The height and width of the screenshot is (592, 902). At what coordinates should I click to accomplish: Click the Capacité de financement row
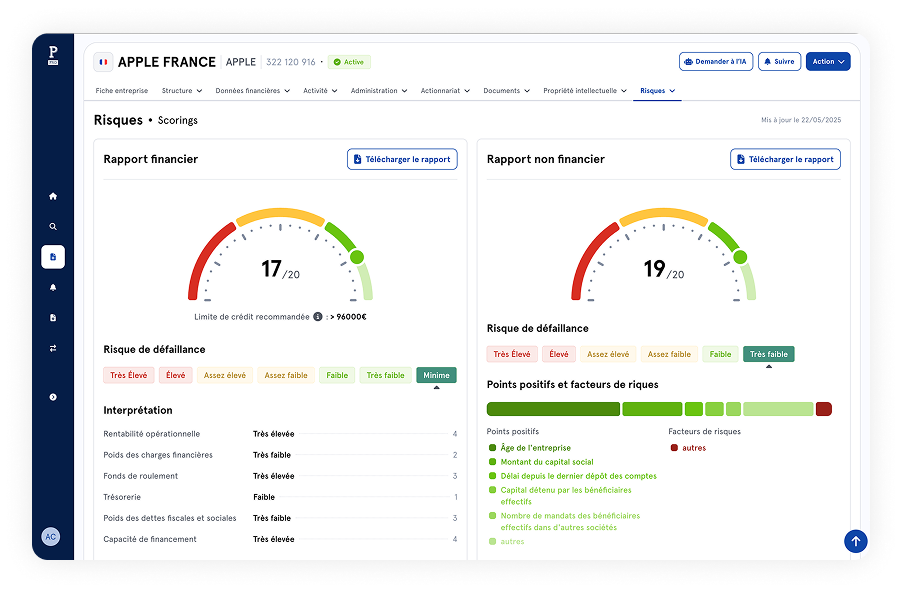[280, 539]
